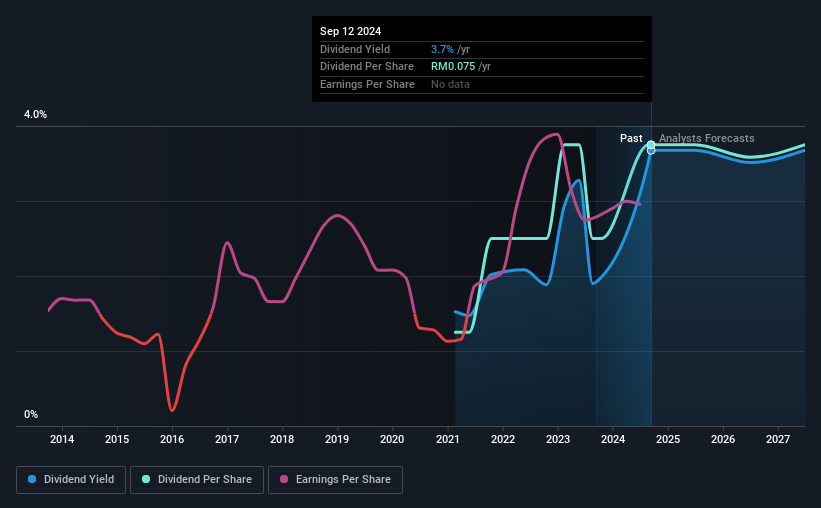Click the No data earnings value

coord(450,84)
